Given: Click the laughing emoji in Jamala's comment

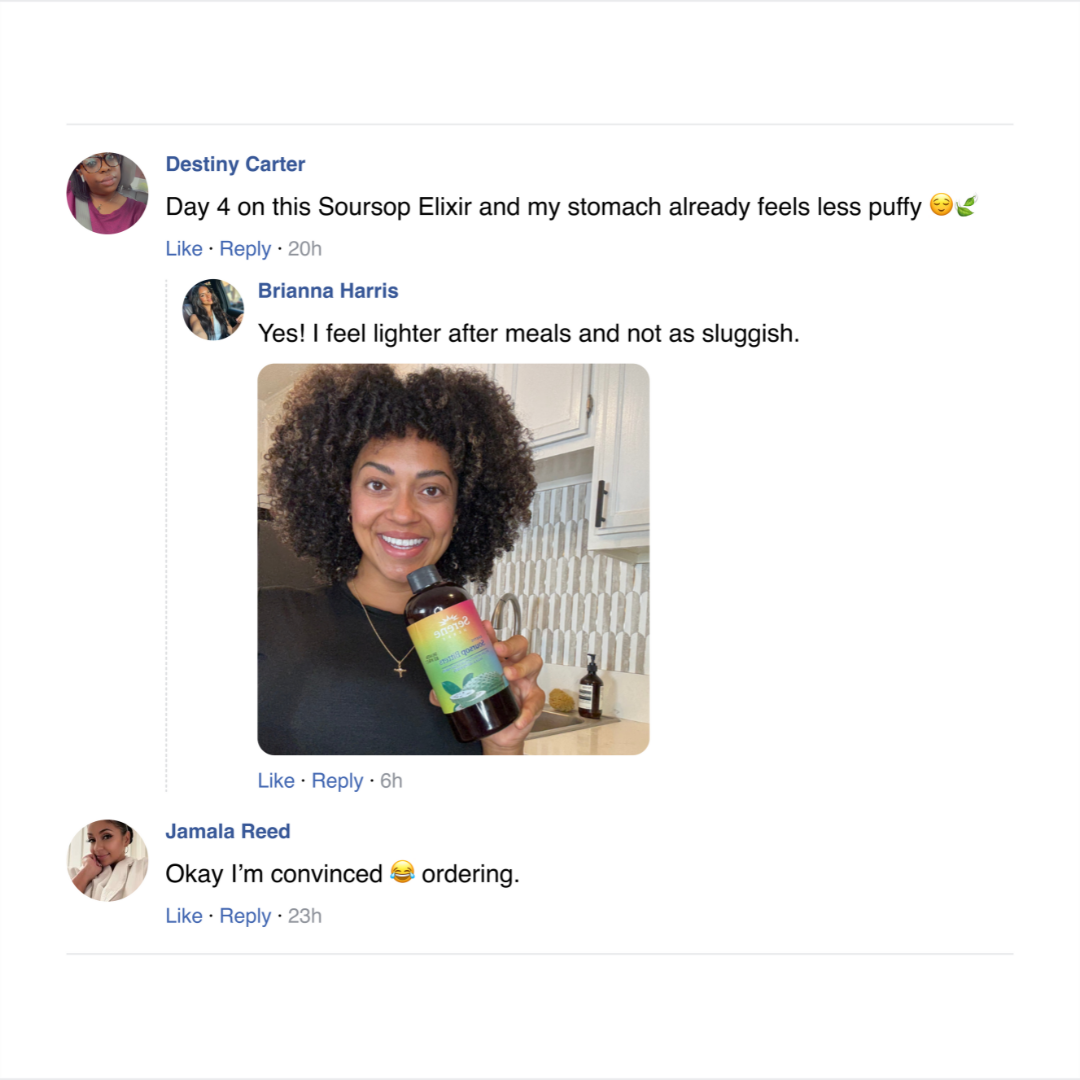Looking at the screenshot, I should (x=402, y=873).
